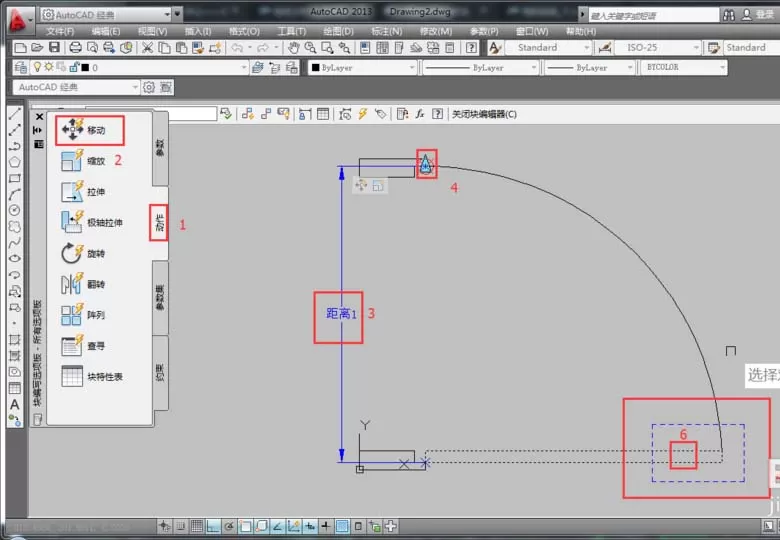Open the 绘图(D) menu

click(x=338, y=31)
